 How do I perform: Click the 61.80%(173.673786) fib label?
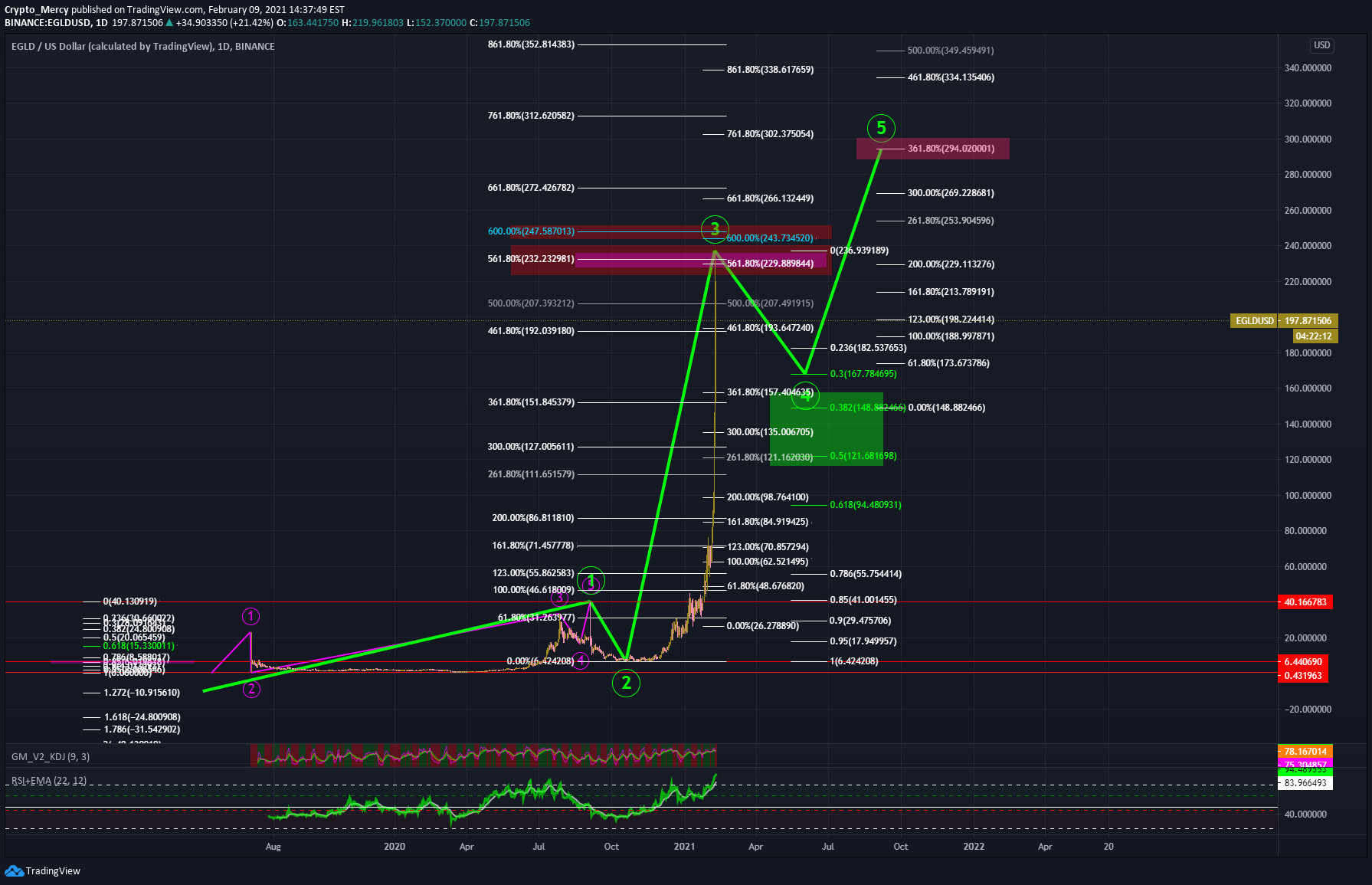(948, 363)
